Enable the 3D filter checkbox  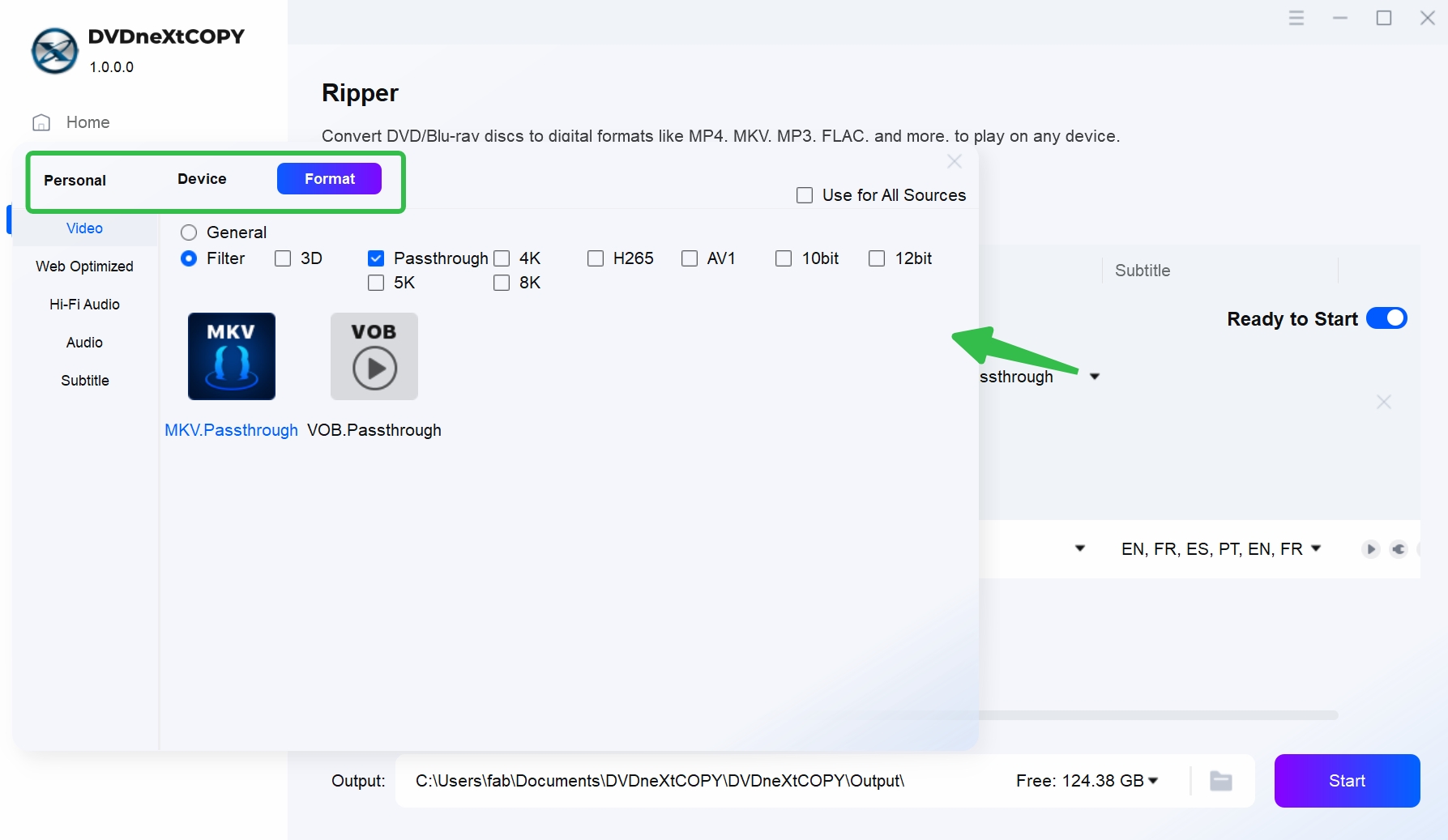tap(283, 258)
